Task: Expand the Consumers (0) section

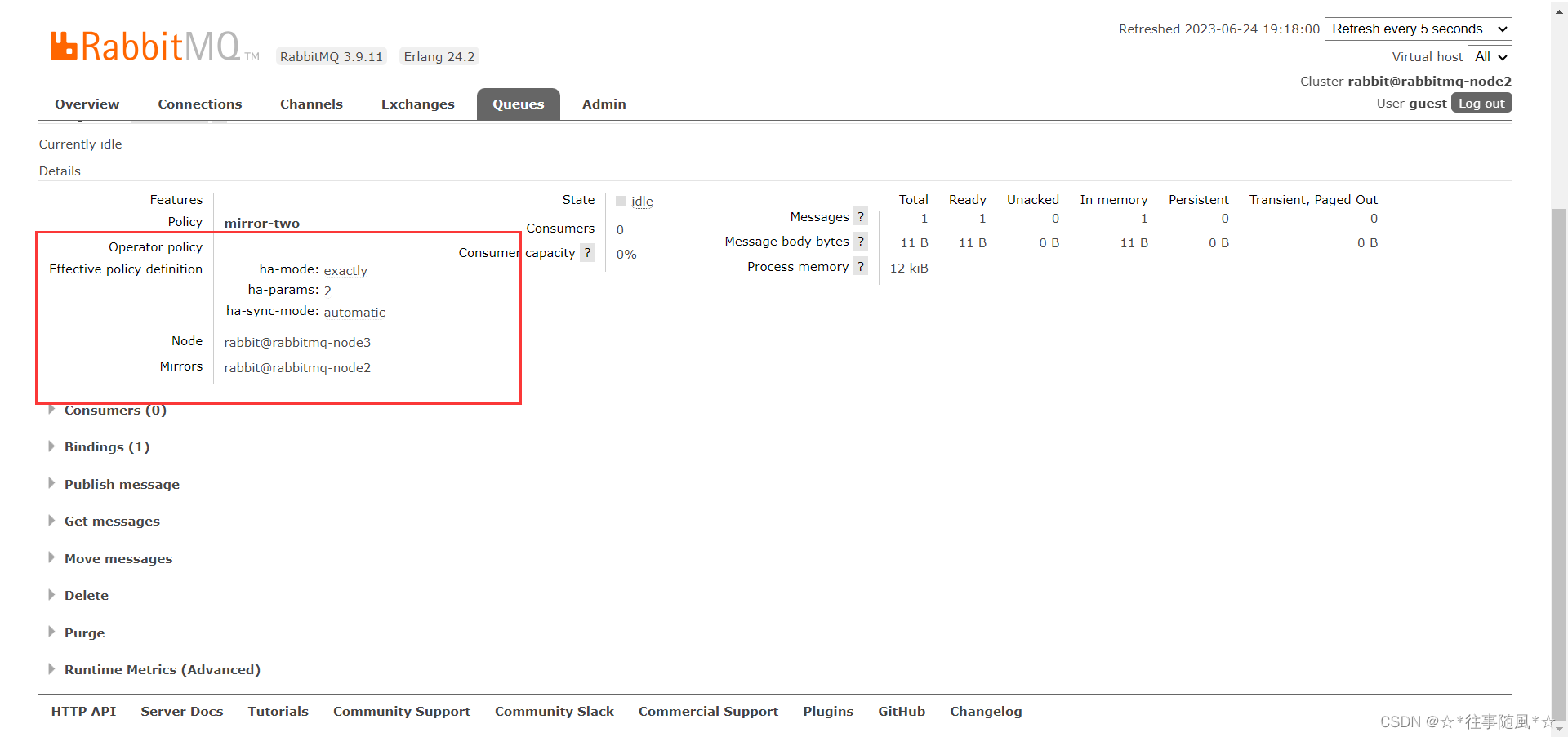Action: [115, 410]
